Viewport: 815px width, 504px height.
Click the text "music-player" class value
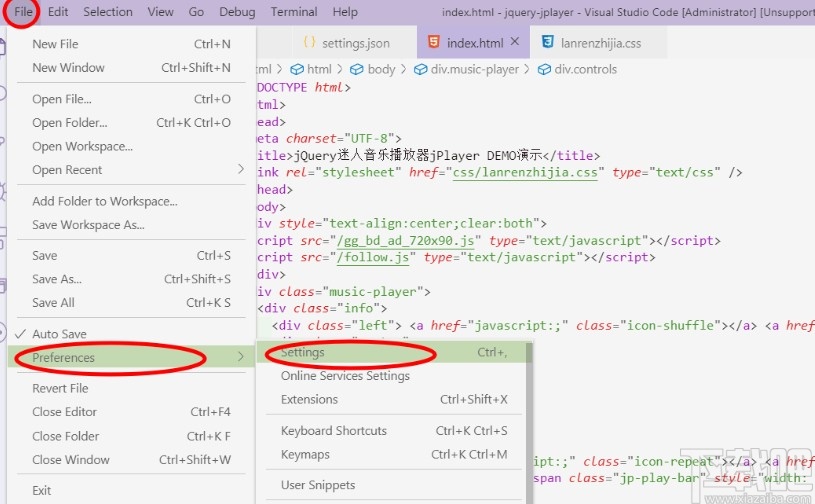coord(373,292)
